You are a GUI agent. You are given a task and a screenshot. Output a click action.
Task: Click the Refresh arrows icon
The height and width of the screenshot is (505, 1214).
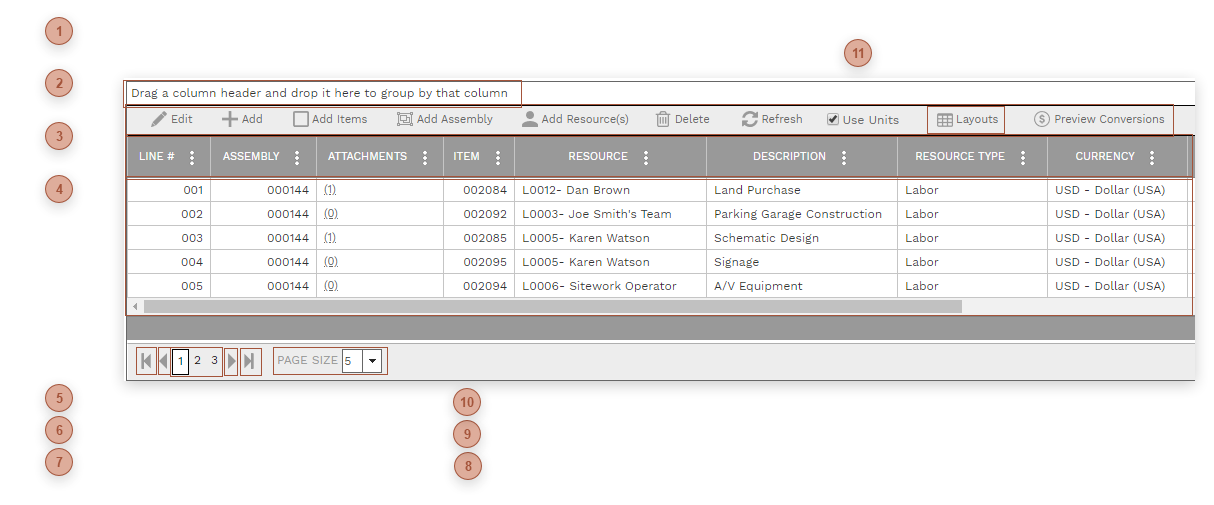coord(749,119)
